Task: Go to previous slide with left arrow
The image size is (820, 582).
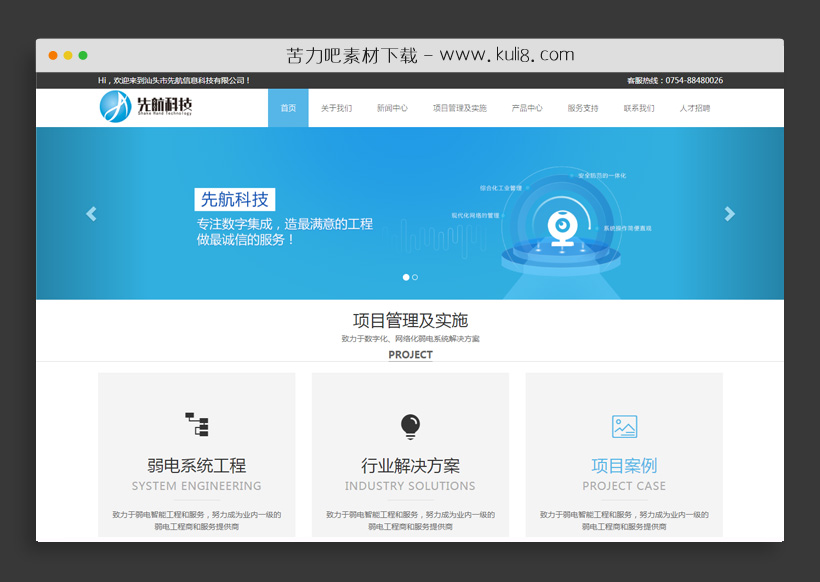Action: (91, 213)
